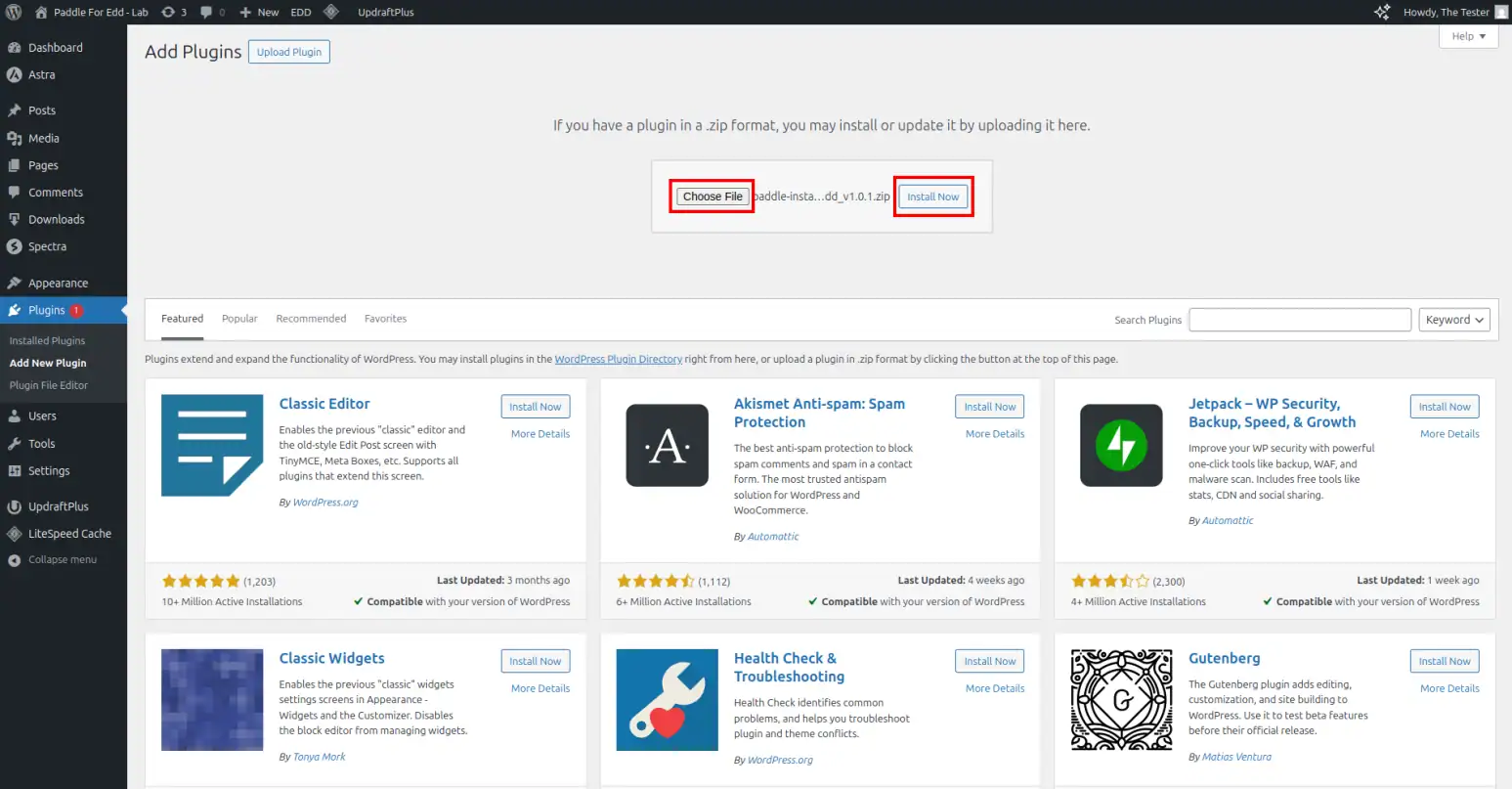The height and width of the screenshot is (789, 1512).
Task: Open the Automattic author link under Akismet
Action: [773, 537]
